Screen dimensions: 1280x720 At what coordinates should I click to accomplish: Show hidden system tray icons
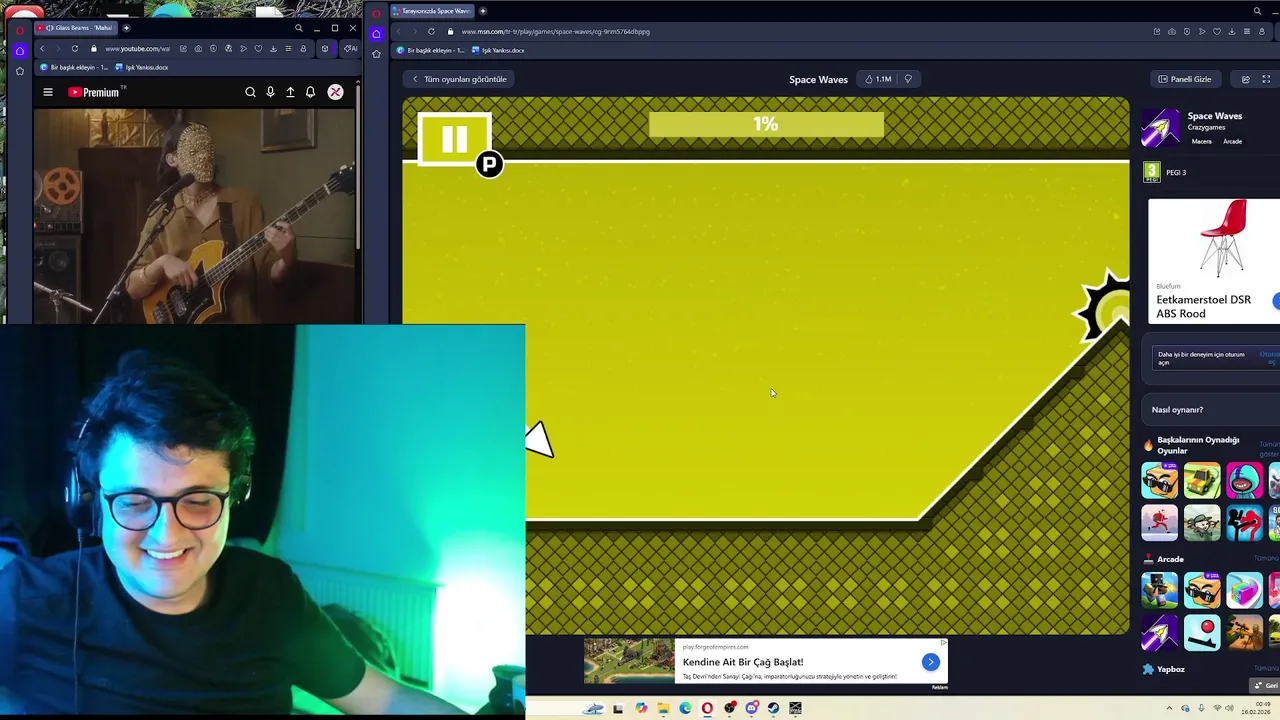coord(1169,708)
